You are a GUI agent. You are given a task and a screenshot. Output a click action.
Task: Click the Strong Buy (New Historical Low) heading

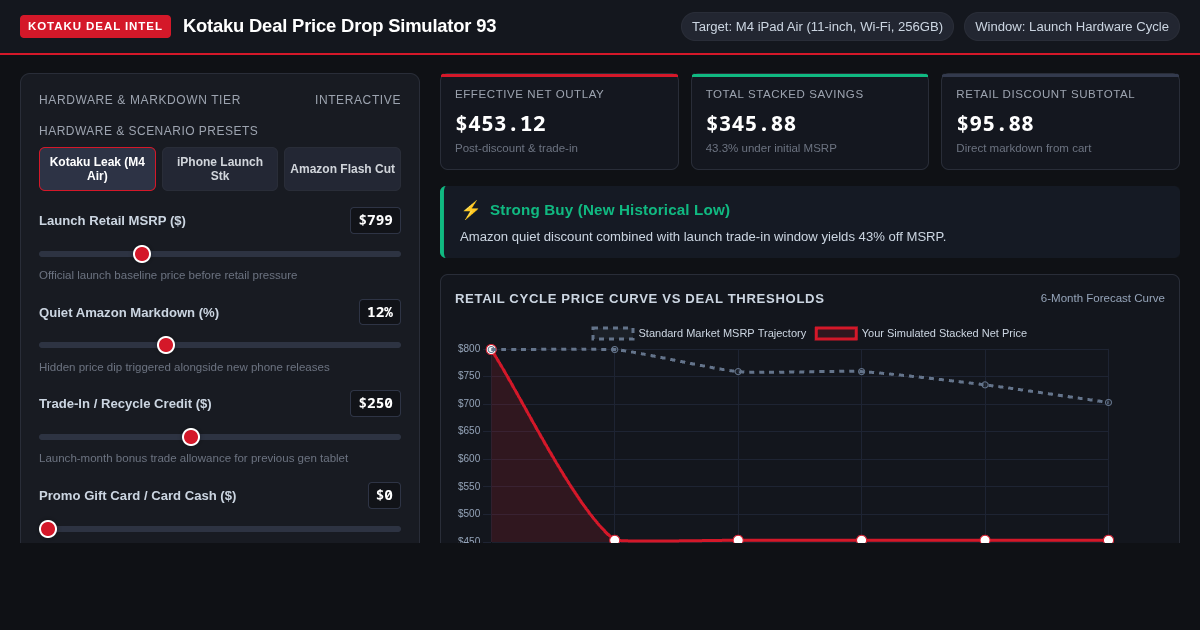(x=610, y=210)
